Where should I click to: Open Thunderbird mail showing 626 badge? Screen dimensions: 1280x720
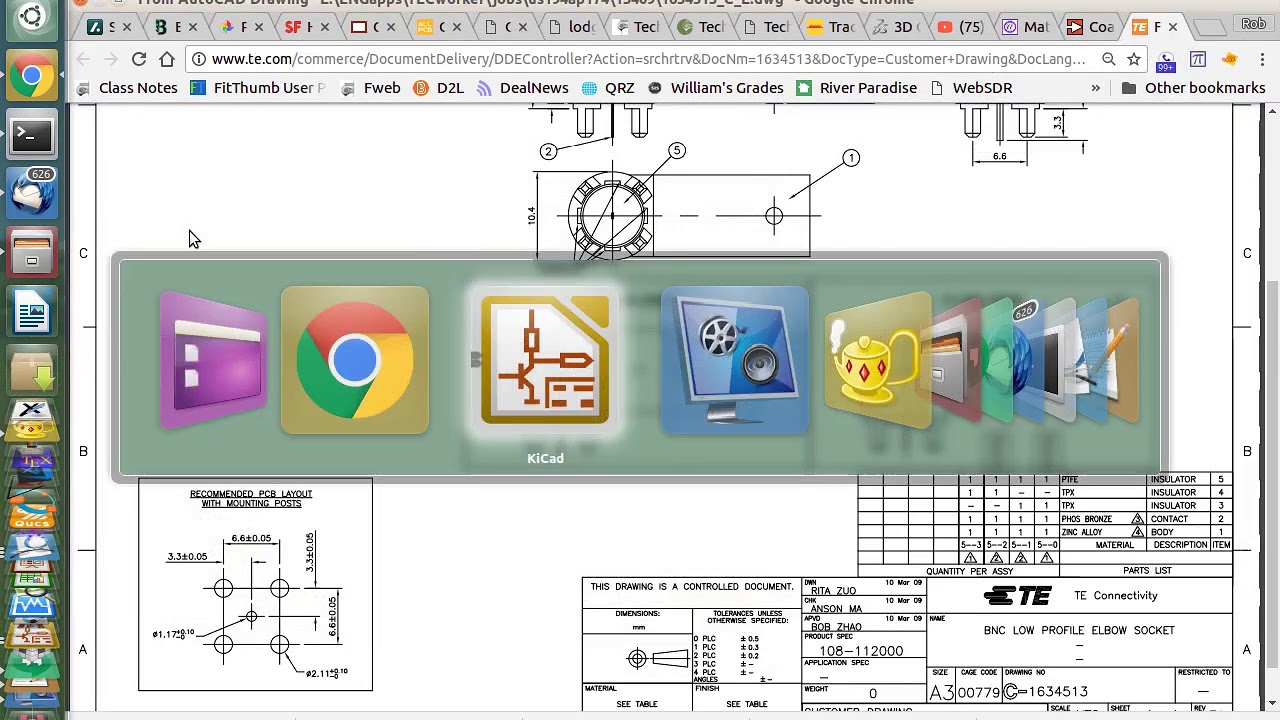tap(32, 192)
